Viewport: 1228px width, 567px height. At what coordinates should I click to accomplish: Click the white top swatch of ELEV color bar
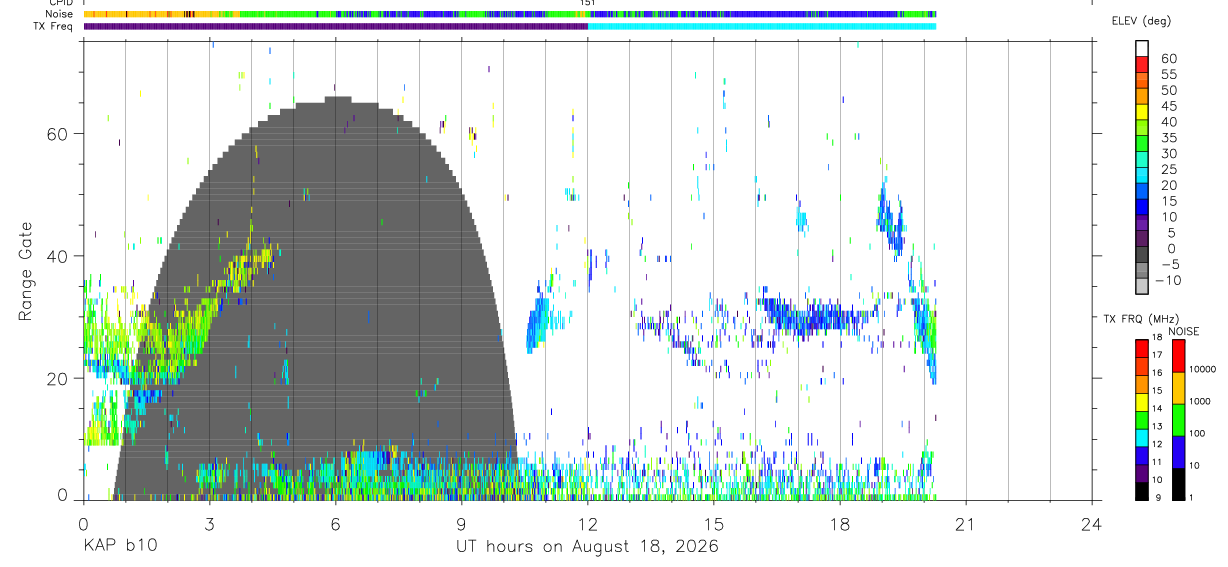(x=1141, y=46)
